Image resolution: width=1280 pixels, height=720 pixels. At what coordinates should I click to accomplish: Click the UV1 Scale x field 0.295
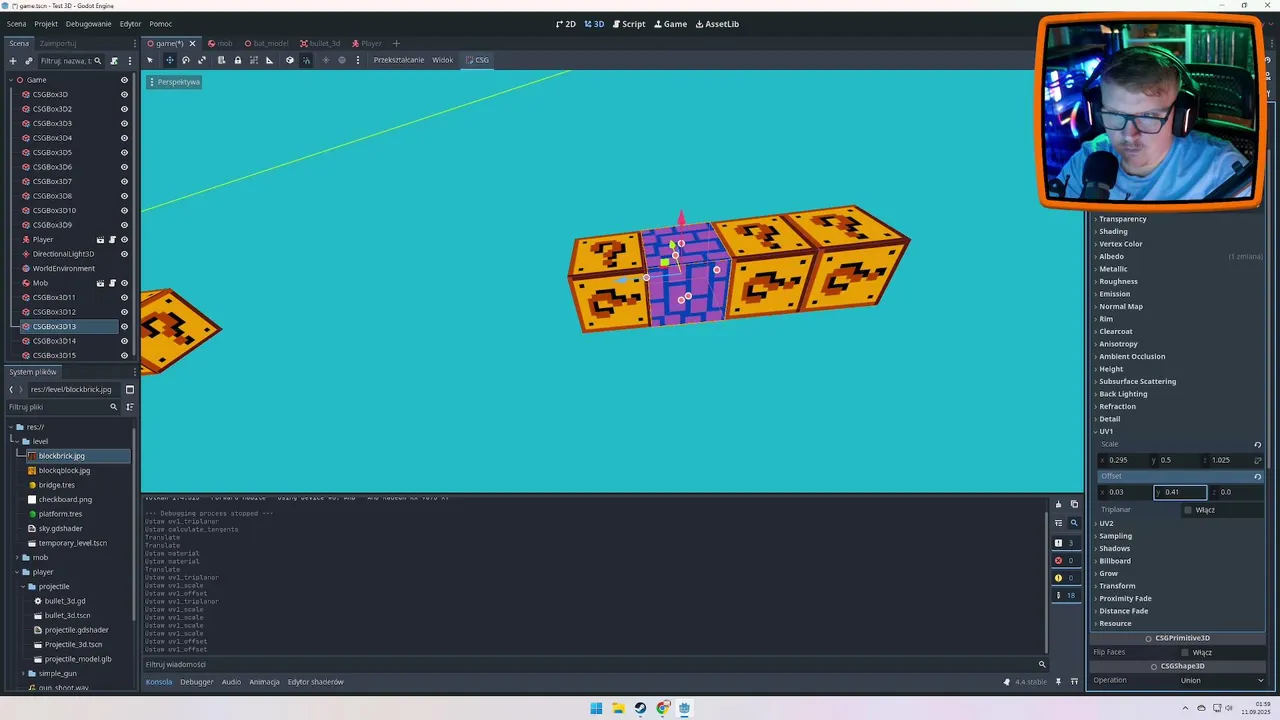(x=1124, y=460)
